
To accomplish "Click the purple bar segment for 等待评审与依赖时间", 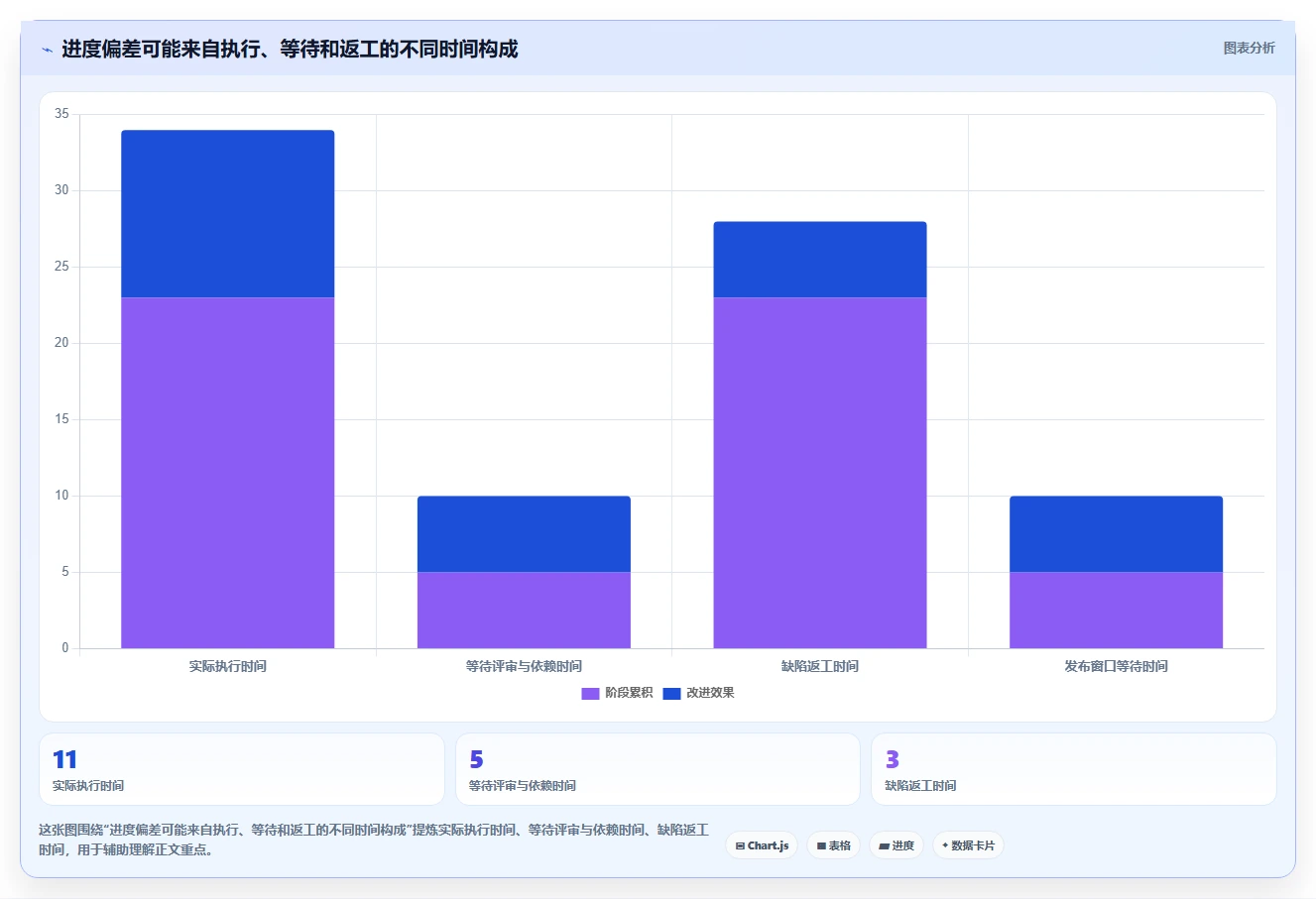I will point(524,610).
